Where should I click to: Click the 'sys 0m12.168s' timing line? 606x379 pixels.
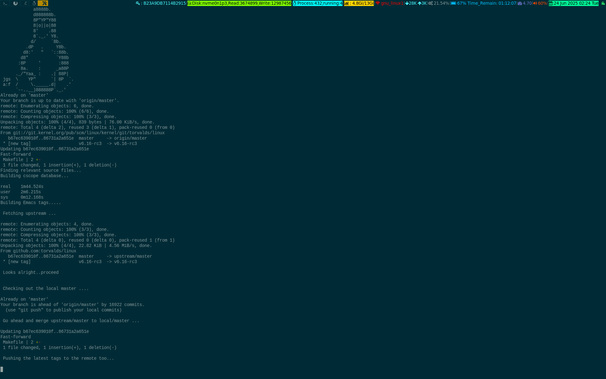click(22, 197)
